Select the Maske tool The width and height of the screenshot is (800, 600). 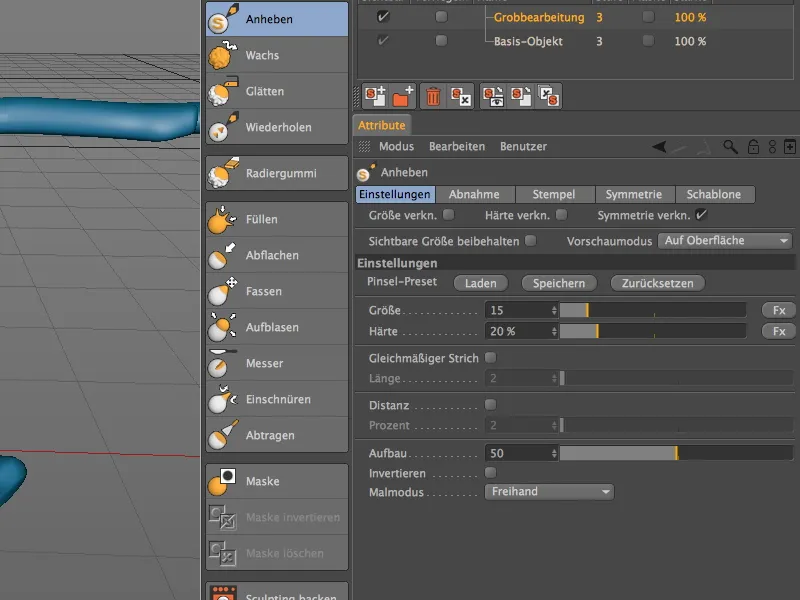click(x=277, y=482)
